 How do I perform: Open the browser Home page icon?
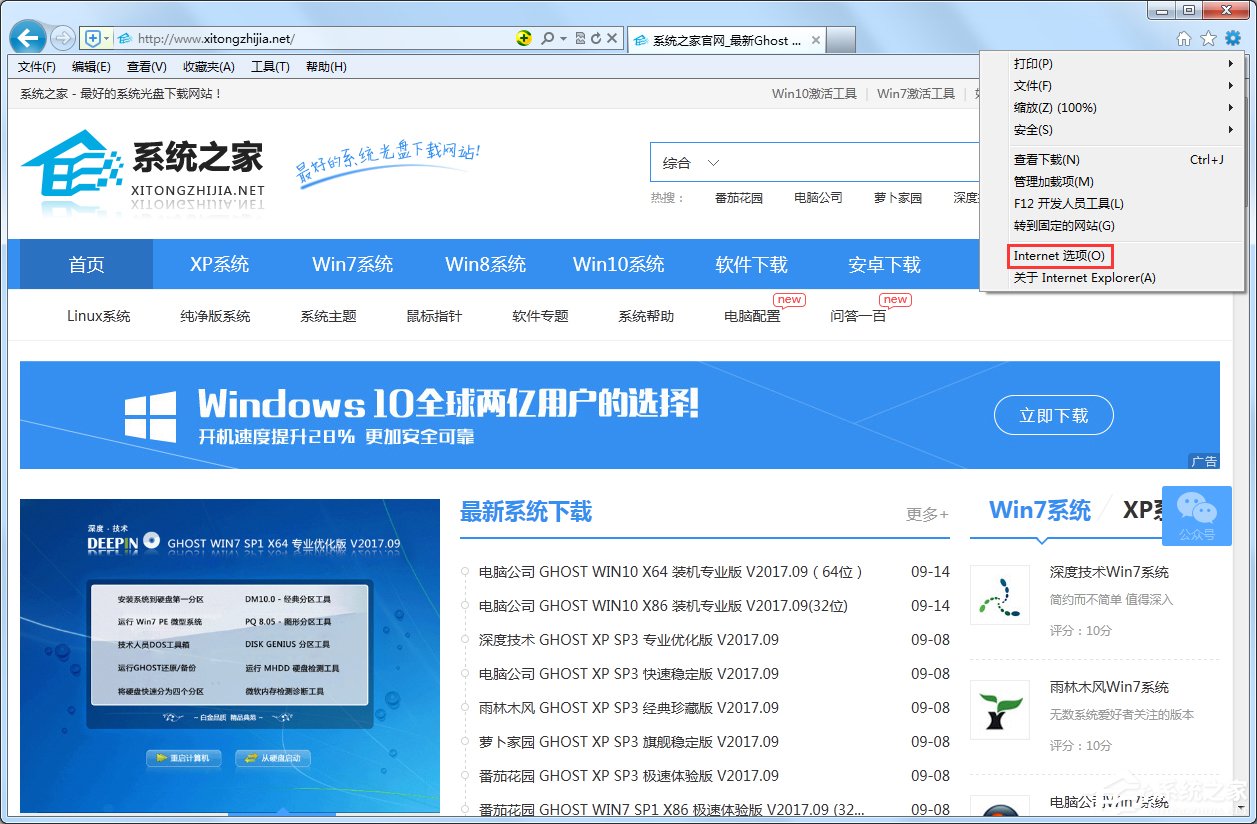pyautogui.click(x=1185, y=37)
